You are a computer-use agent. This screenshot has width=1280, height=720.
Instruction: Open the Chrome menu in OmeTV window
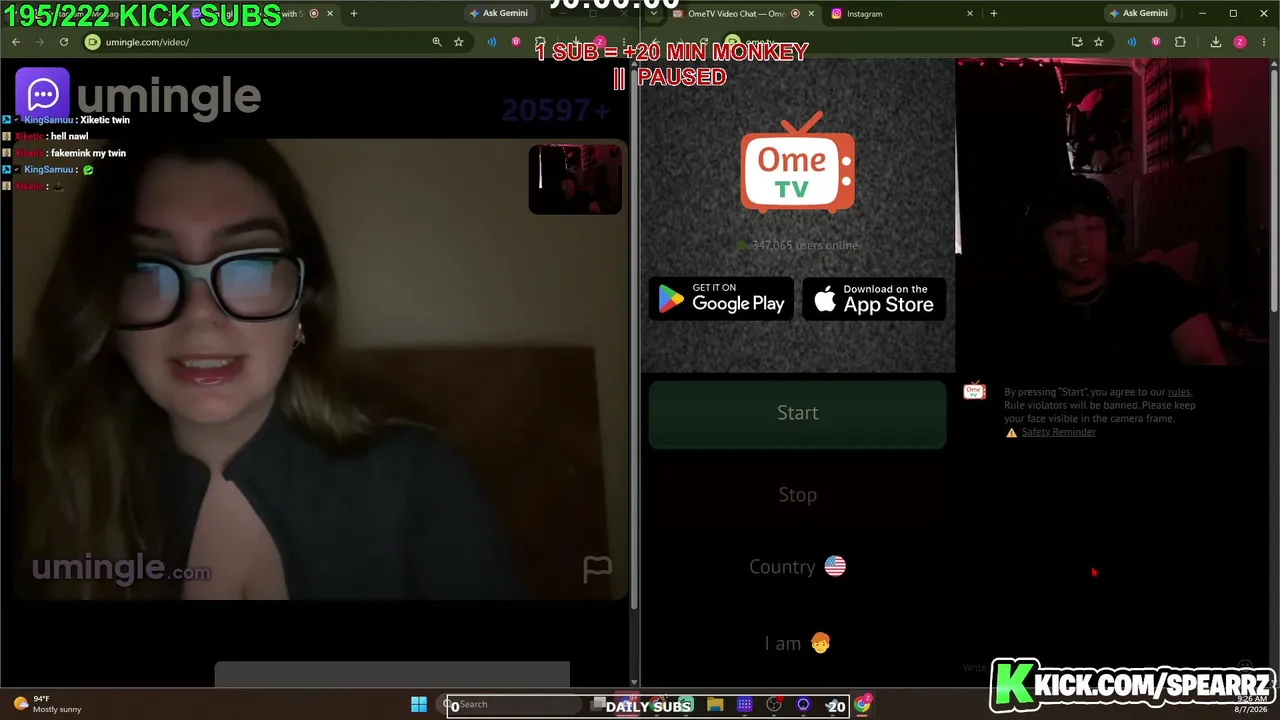[x=1264, y=42]
